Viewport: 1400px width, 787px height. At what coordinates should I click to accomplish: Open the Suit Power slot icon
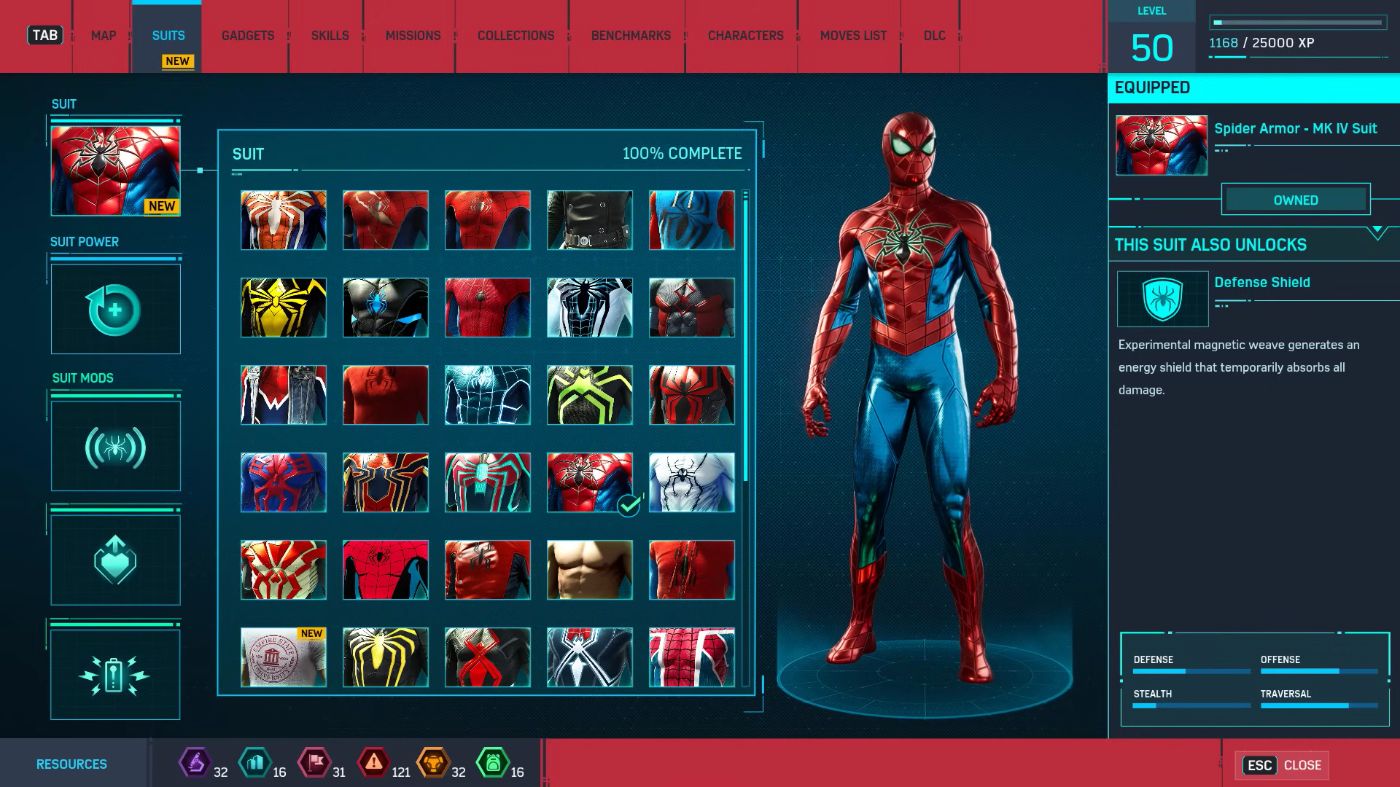115,309
